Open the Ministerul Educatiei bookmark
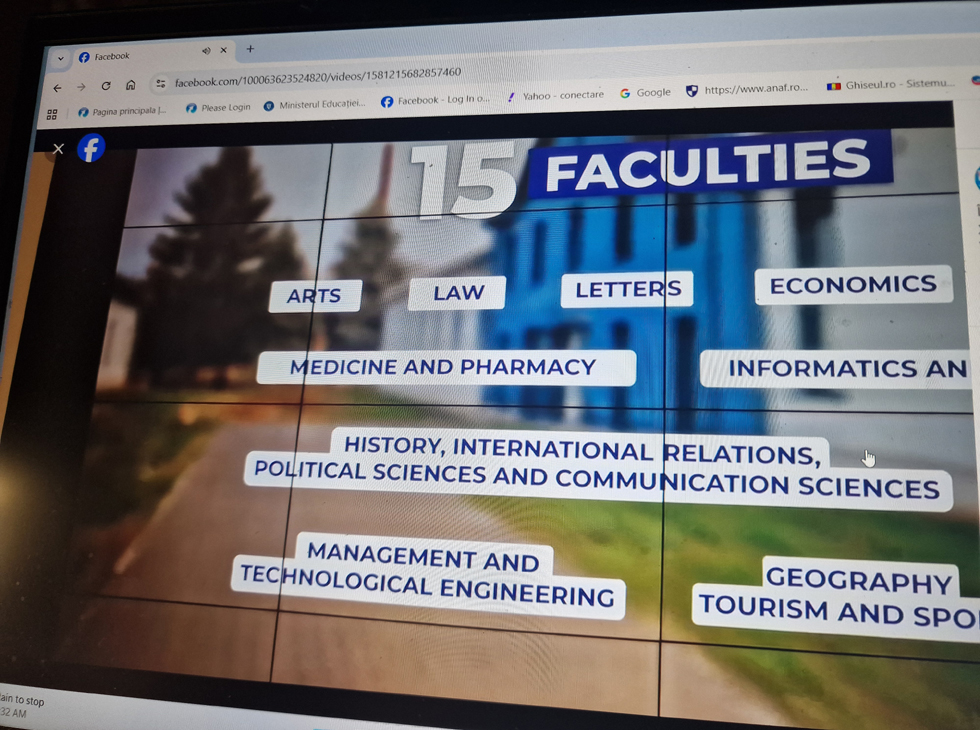Image resolution: width=980 pixels, height=730 pixels. pyautogui.click(x=314, y=104)
